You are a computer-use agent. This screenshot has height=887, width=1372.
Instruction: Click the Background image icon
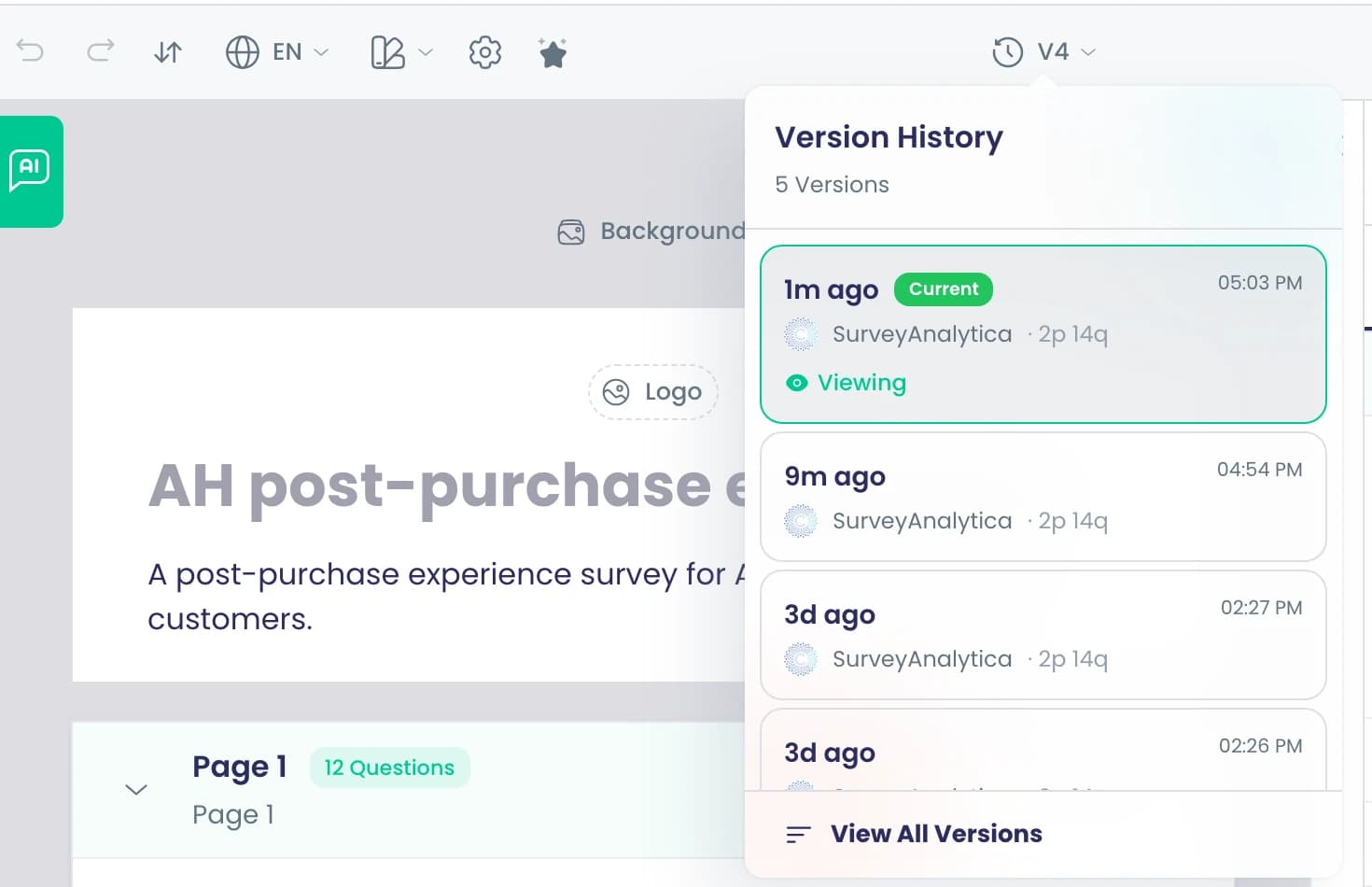[x=571, y=232]
